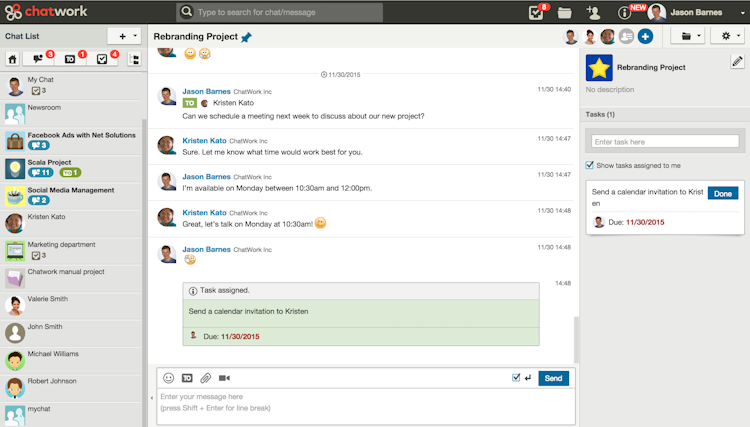
Task: Insert an emoticon in message
Action: tap(168, 378)
